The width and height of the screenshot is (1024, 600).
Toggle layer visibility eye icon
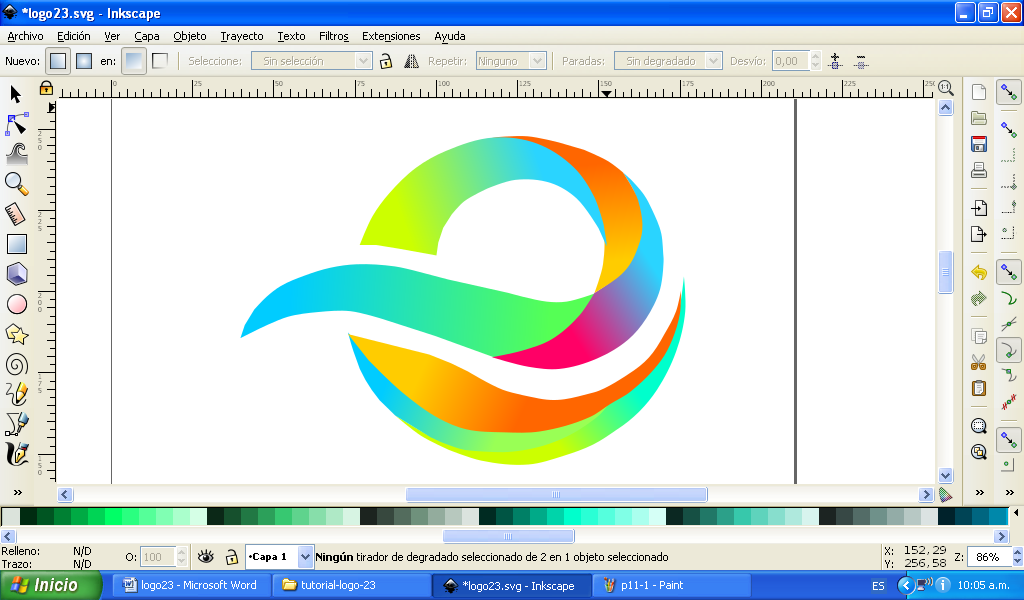point(206,556)
